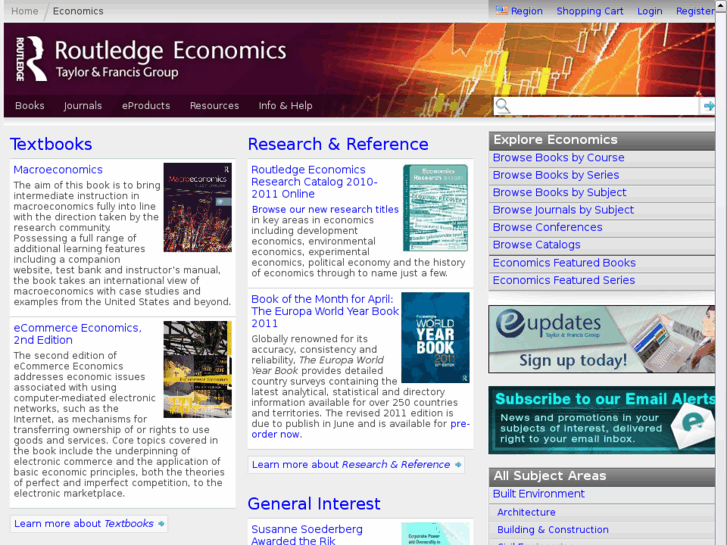Click Learn more about Textbooks button
The height and width of the screenshot is (545, 727).
89,524
